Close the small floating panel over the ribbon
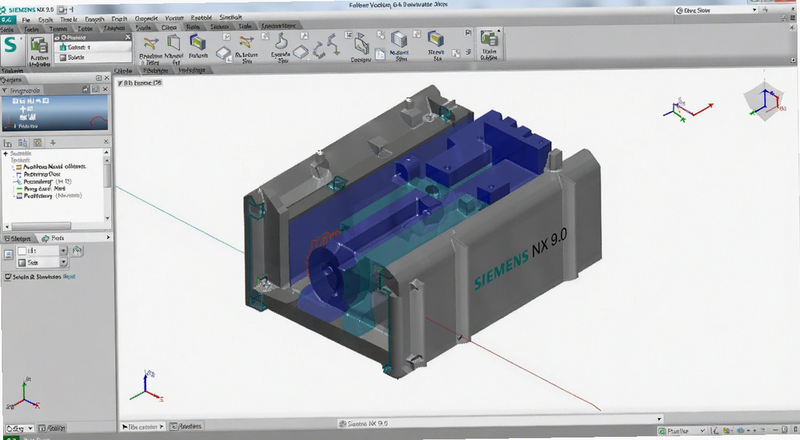 [128, 37]
